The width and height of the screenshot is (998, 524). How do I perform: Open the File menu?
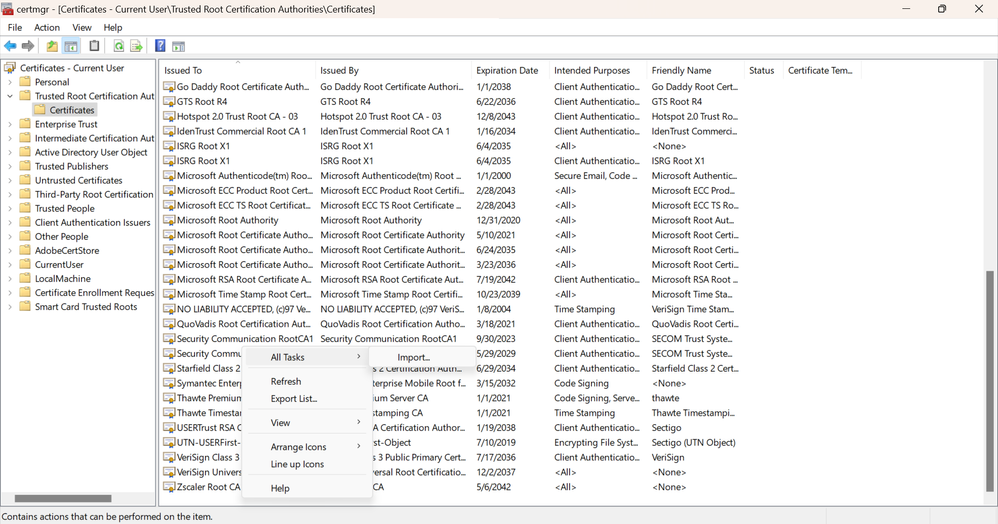[15, 27]
